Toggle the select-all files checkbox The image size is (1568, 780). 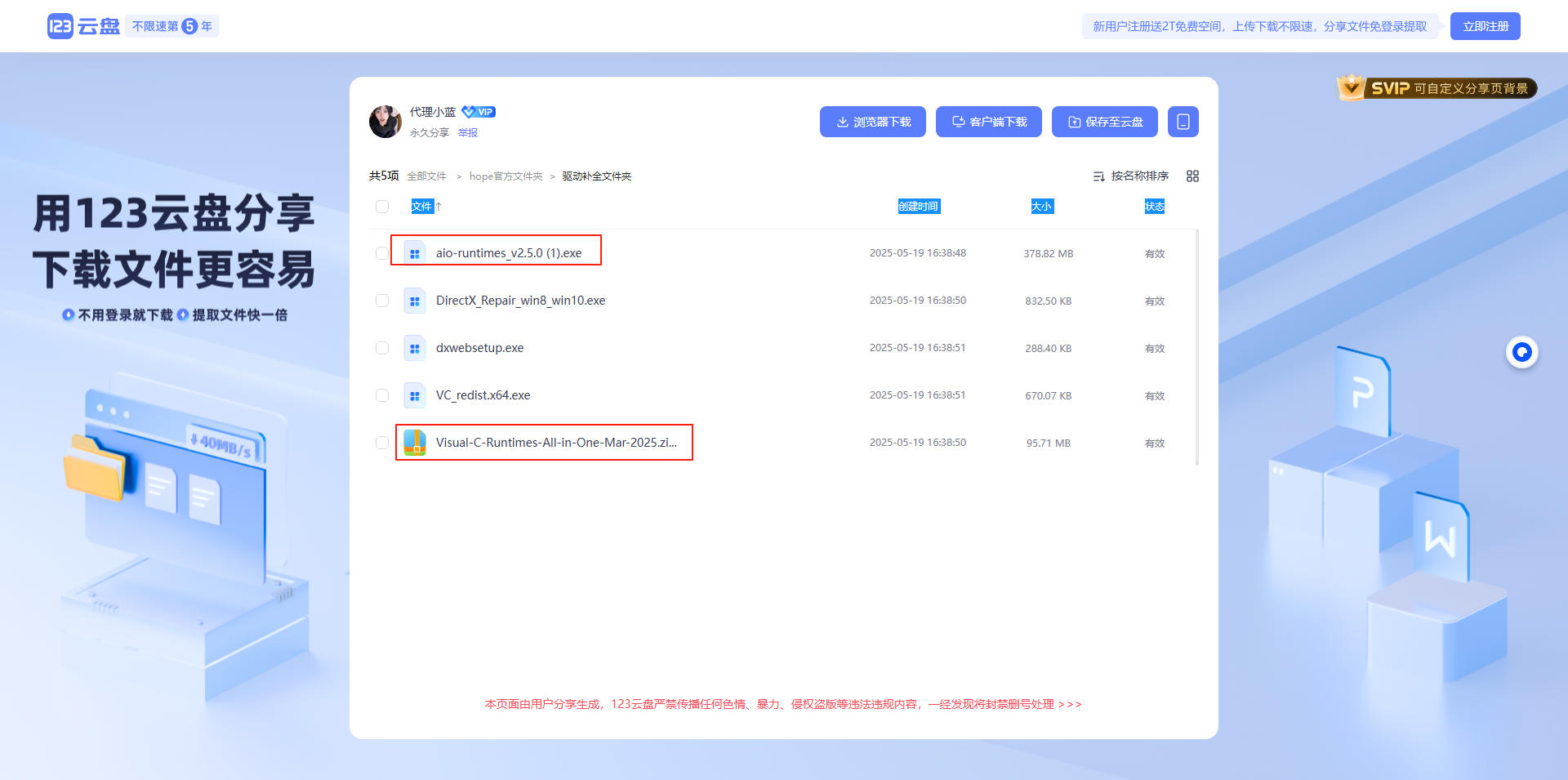(x=382, y=207)
